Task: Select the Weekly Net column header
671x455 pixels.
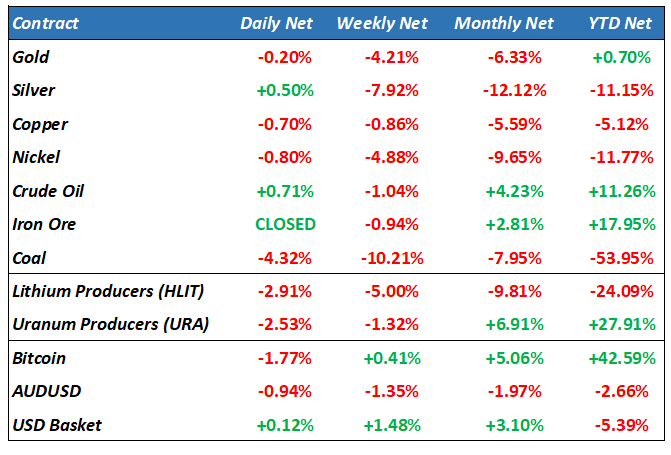Action: 384,23
